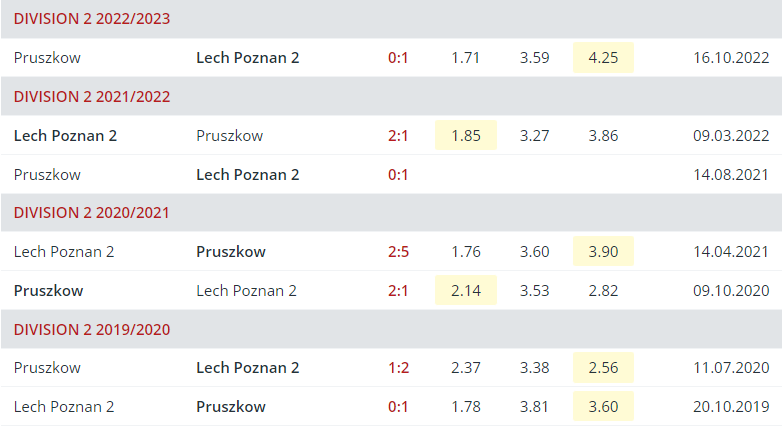Open bold Pruszkow team in 20.10.2019 row
Screen dimensions: 782x435
pyautogui.click(x=231, y=407)
